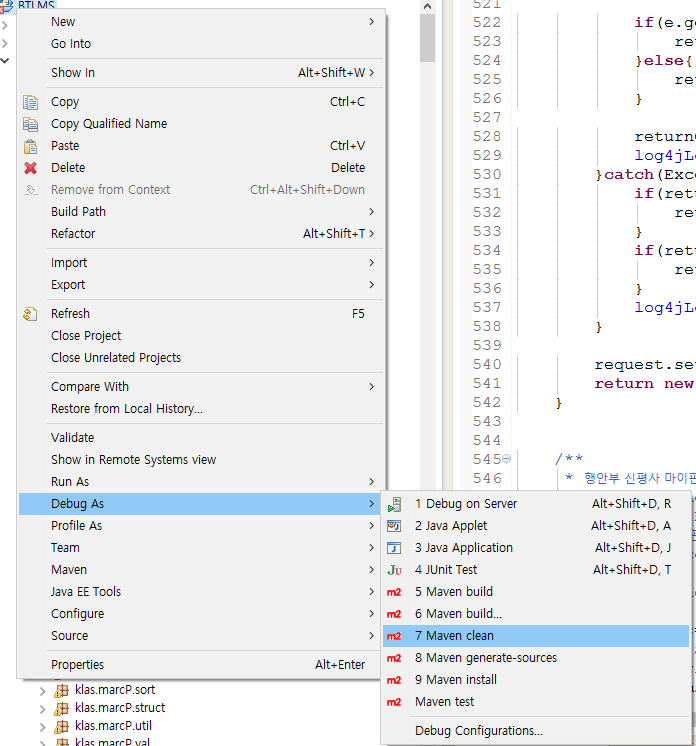Screen dimensions: 696x746
Task: Click the m2 icon beside Maven build
Action: coord(394,592)
